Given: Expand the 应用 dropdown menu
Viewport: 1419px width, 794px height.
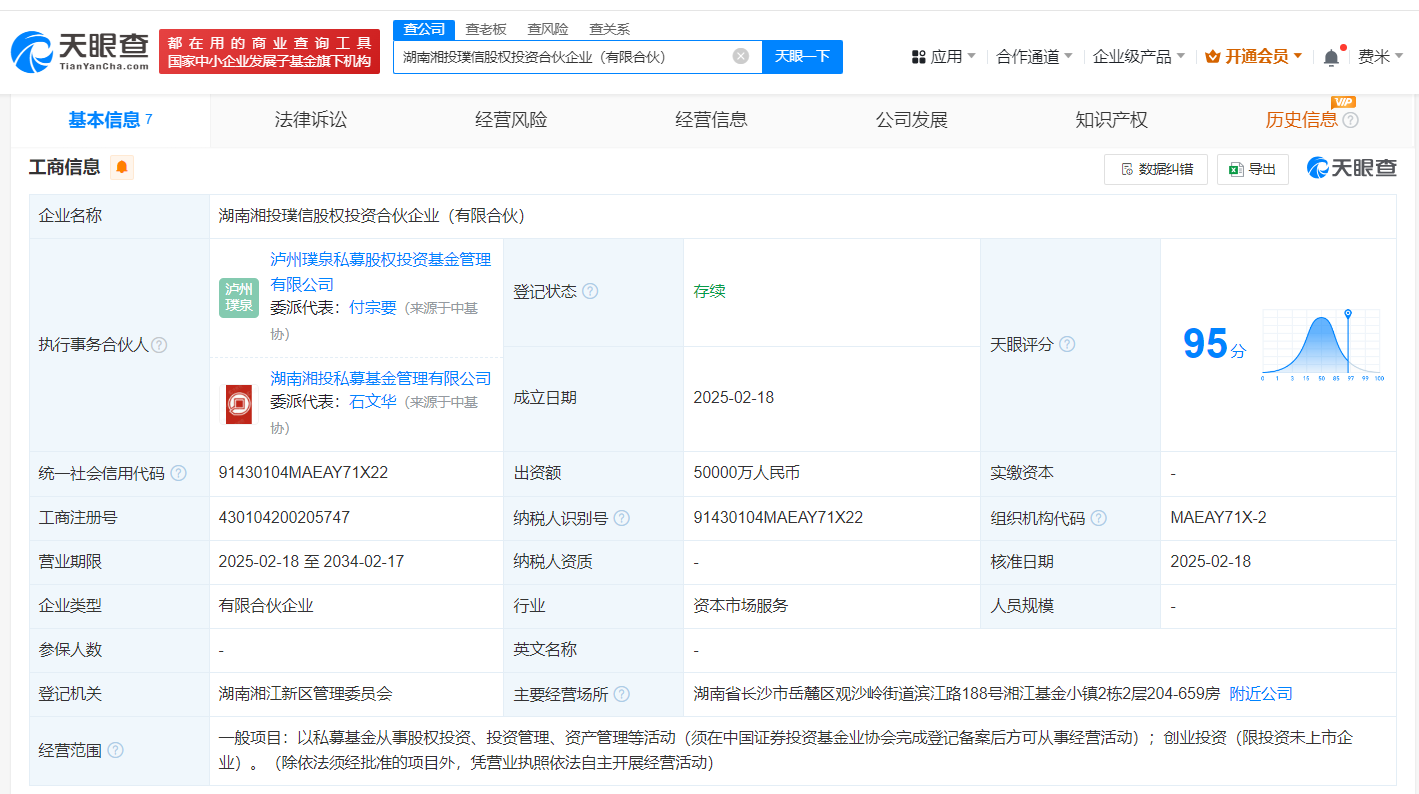Looking at the screenshot, I should 944,57.
